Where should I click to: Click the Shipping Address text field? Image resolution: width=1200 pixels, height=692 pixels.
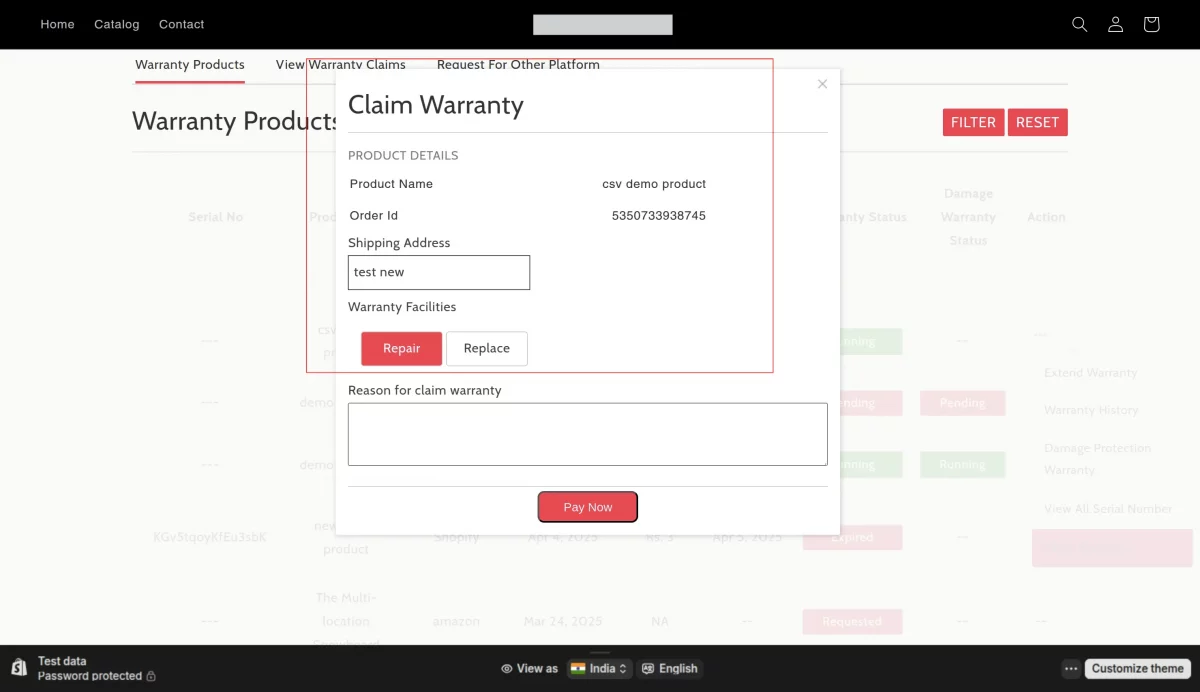[x=438, y=272]
